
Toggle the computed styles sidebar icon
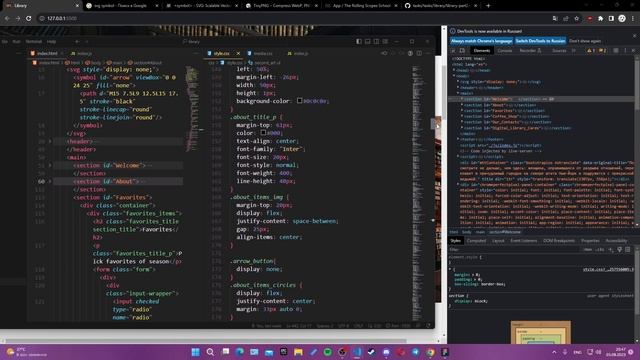[628, 249]
